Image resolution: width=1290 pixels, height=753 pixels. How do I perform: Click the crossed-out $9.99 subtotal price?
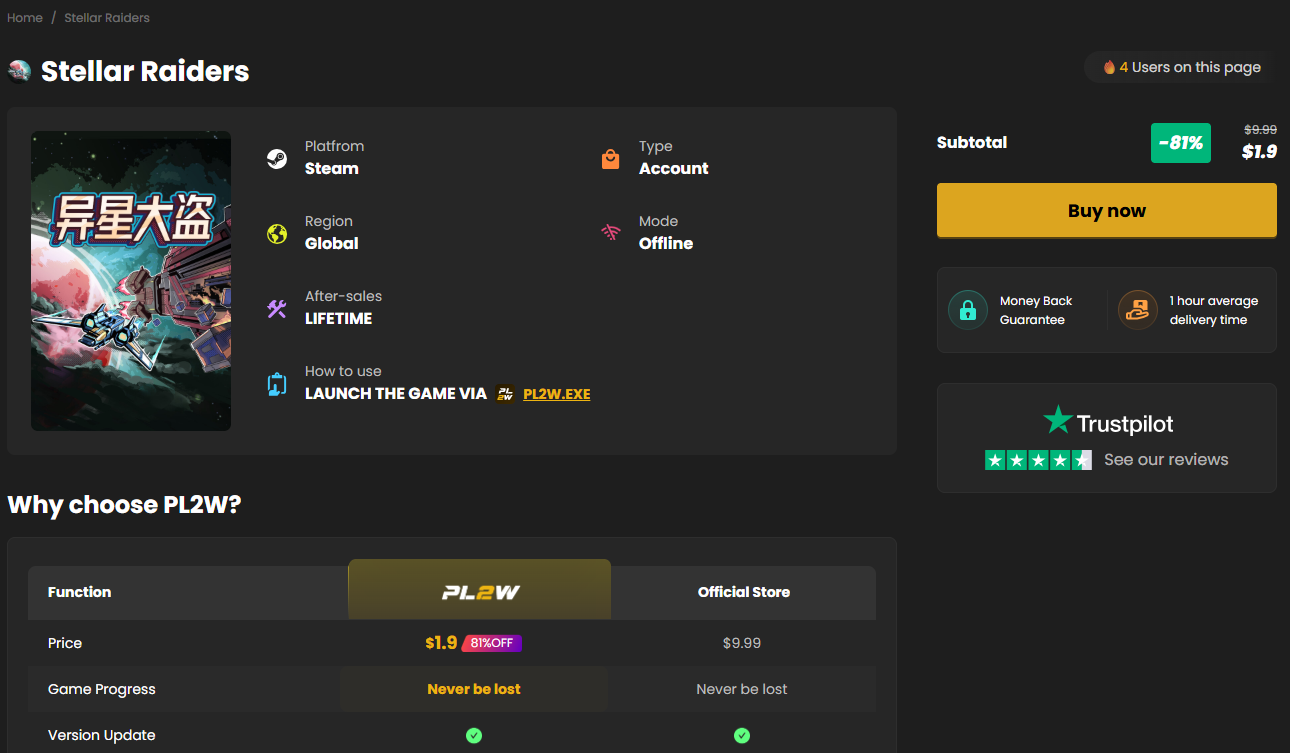click(1260, 130)
